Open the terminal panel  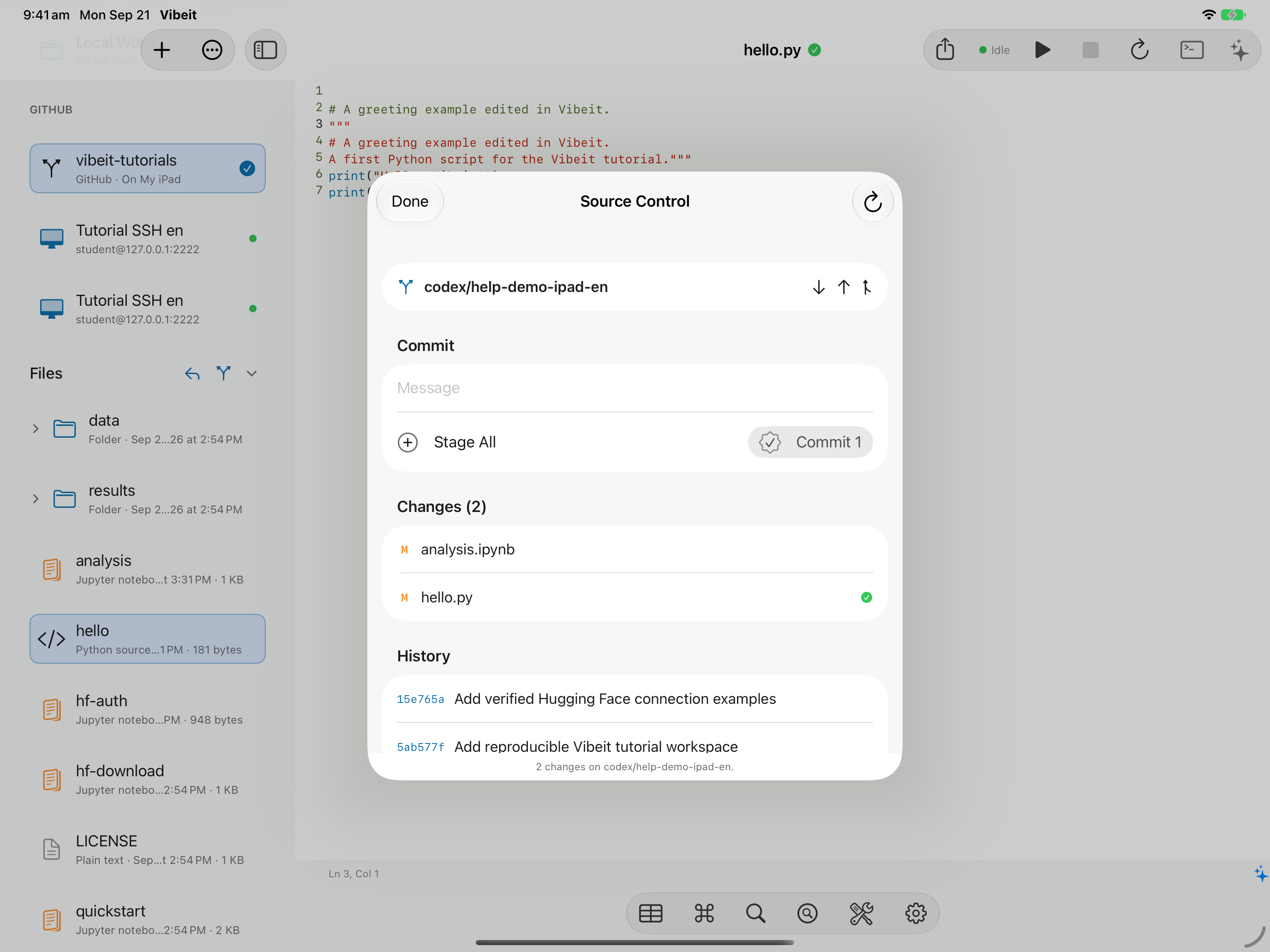click(x=1192, y=50)
